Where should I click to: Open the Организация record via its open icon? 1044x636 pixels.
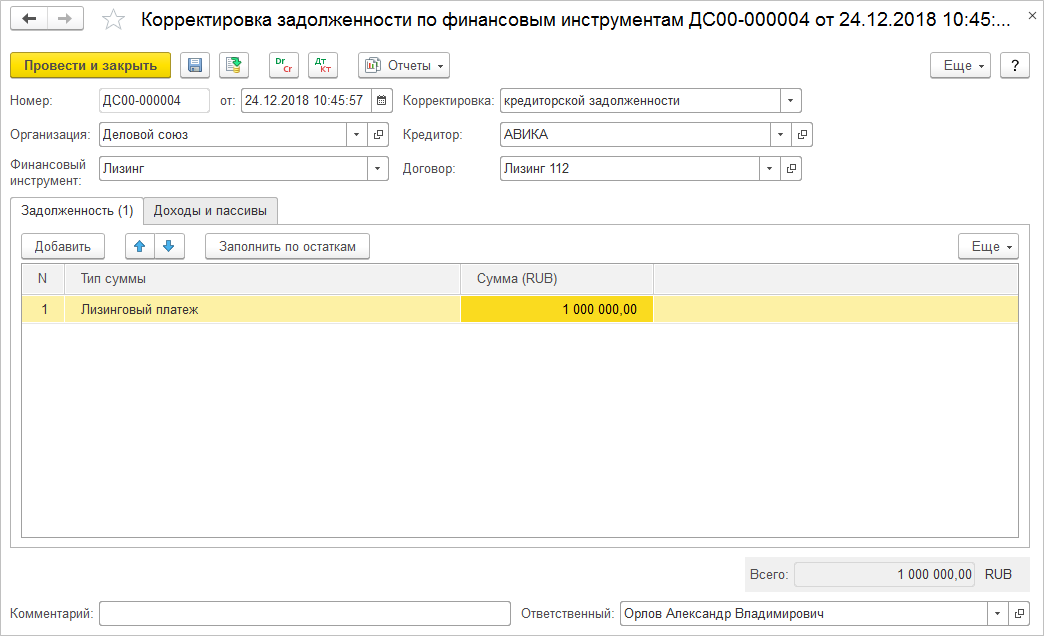point(378,135)
